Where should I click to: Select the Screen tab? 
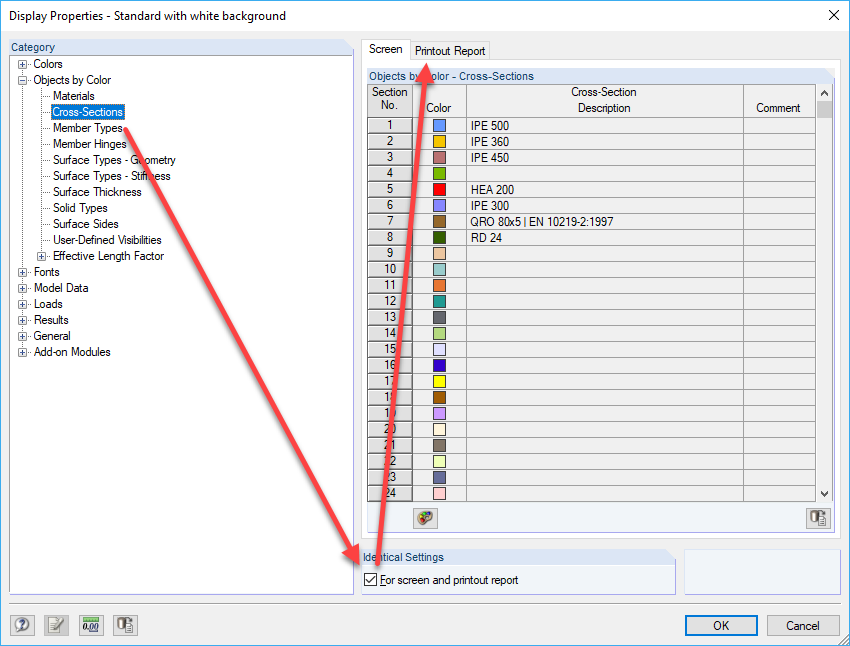point(386,47)
